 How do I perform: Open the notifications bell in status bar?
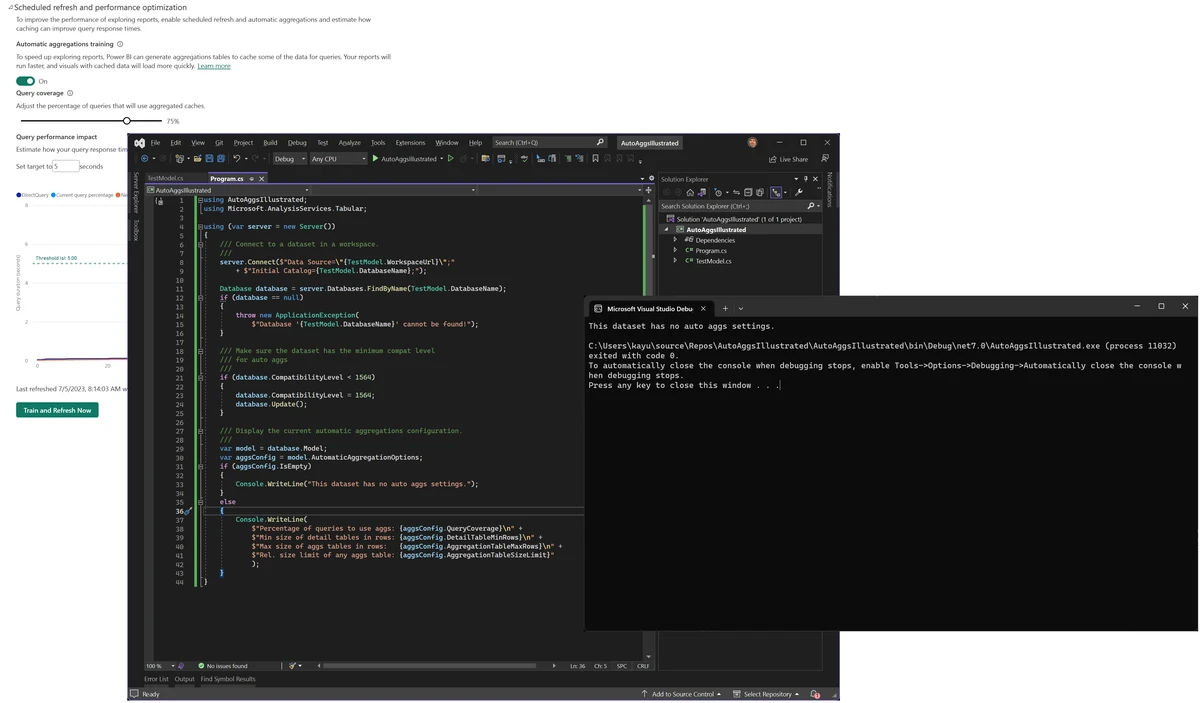[815, 694]
